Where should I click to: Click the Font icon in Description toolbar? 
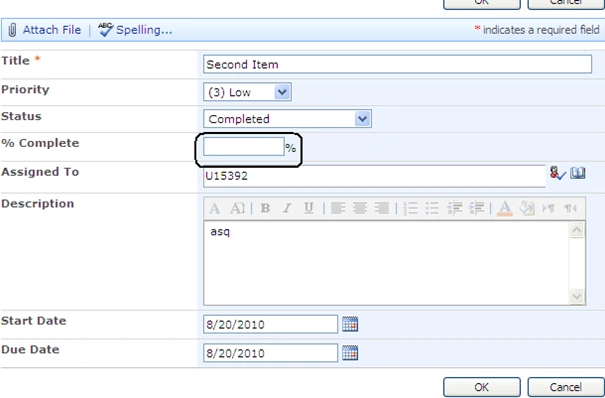click(215, 209)
